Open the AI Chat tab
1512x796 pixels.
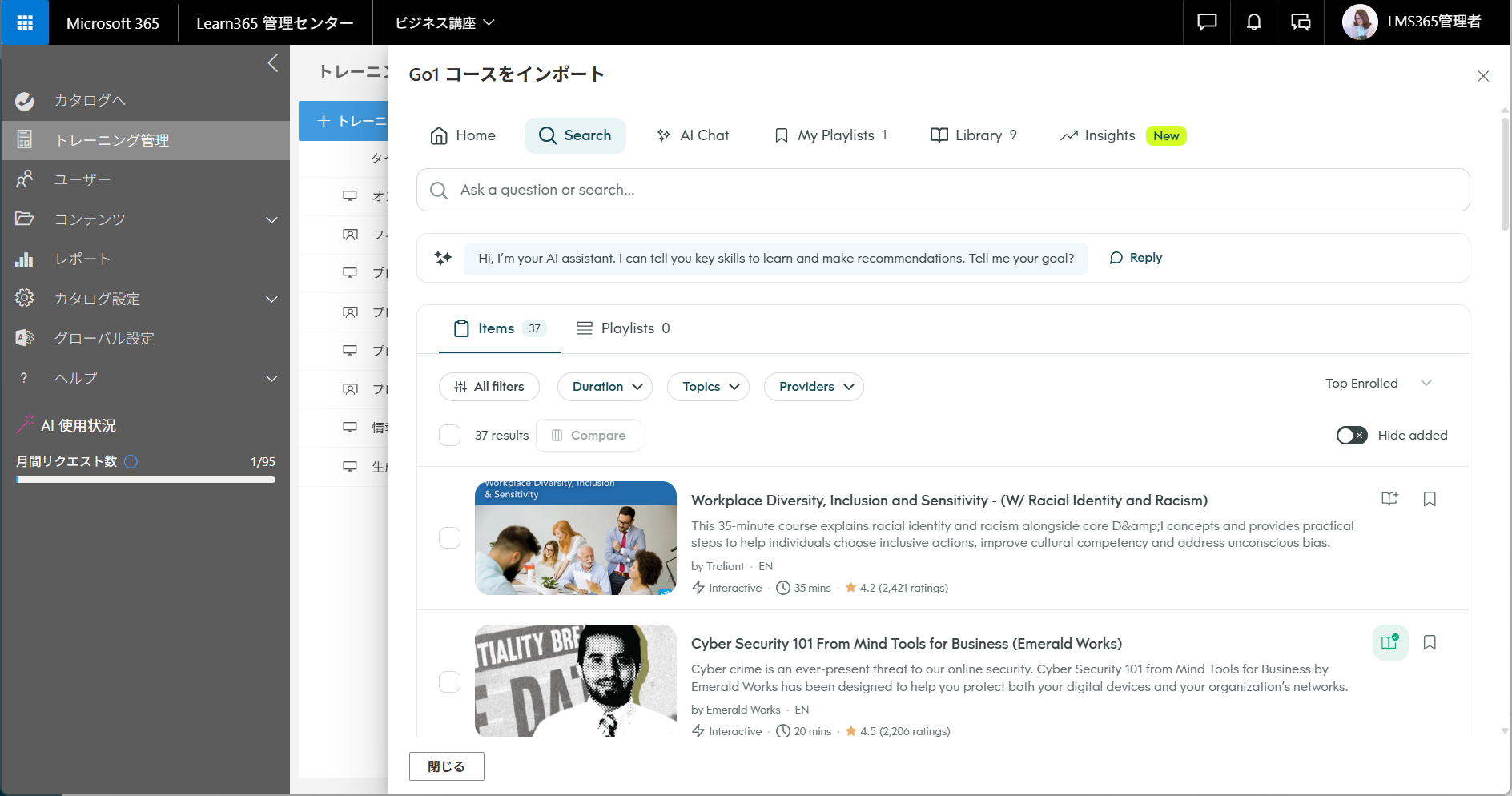694,135
